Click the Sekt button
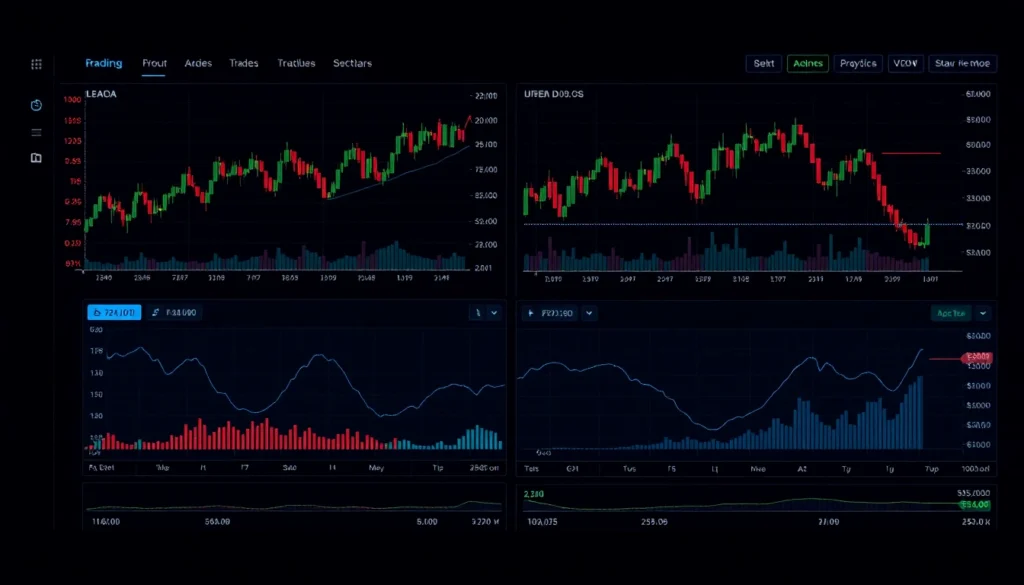The width and height of the screenshot is (1024, 585). pyautogui.click(x=764, y=64)
